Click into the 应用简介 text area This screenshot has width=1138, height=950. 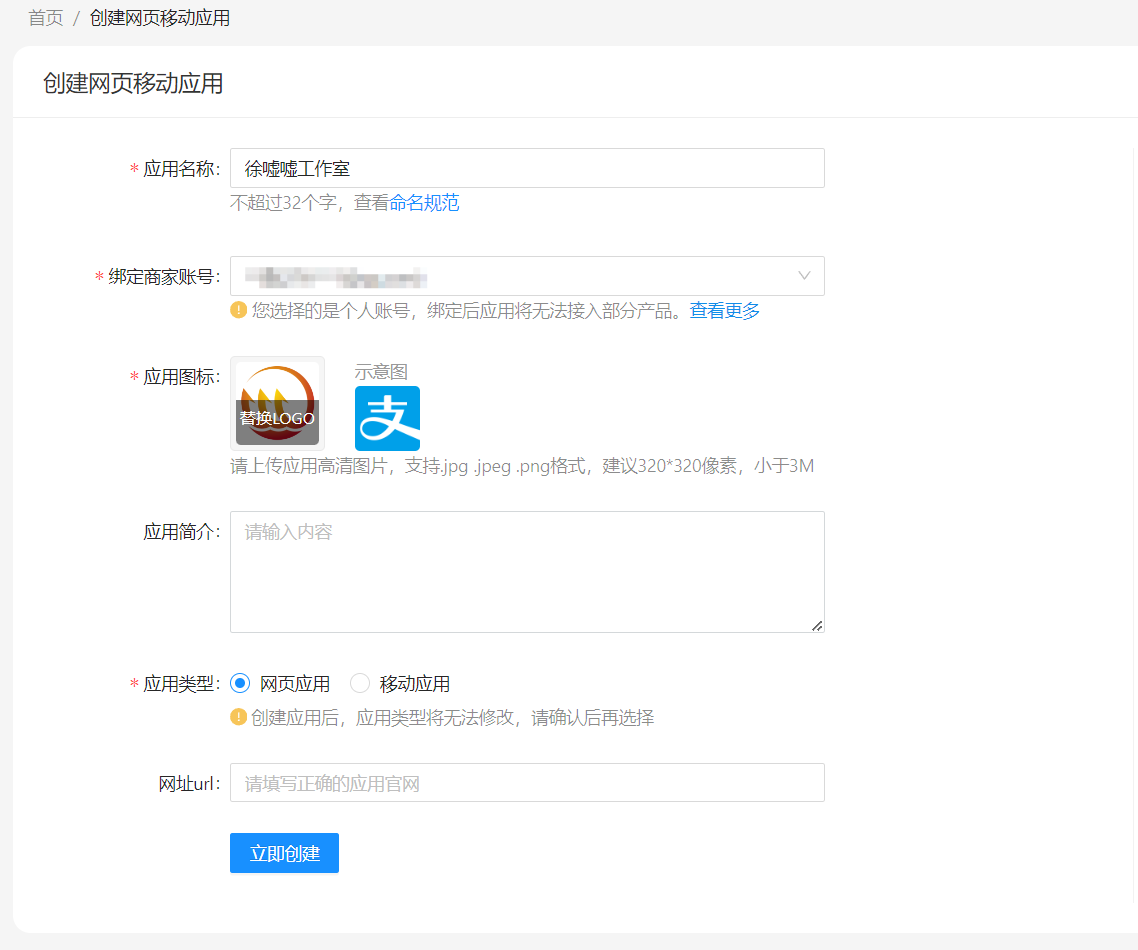[527, 572]
